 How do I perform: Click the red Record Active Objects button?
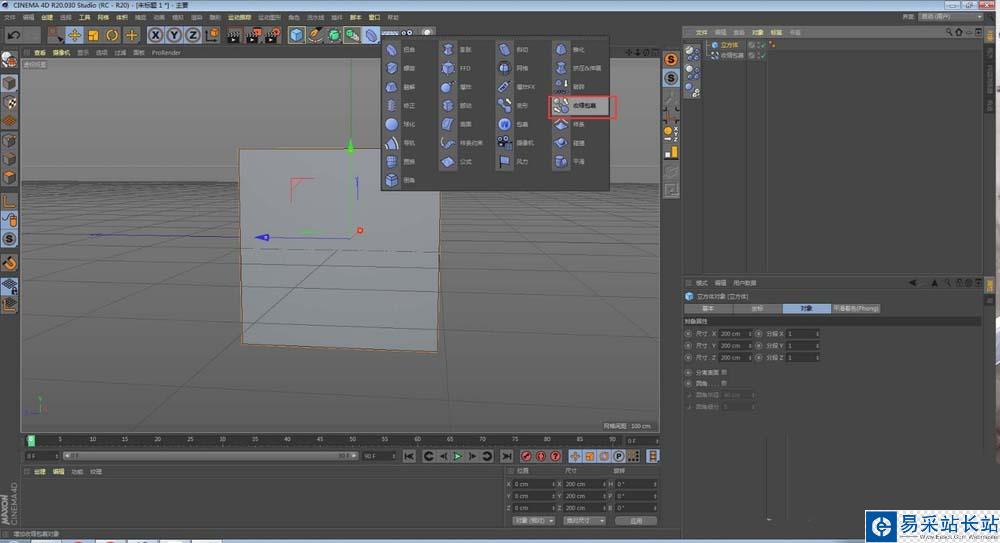click(526, 456)
